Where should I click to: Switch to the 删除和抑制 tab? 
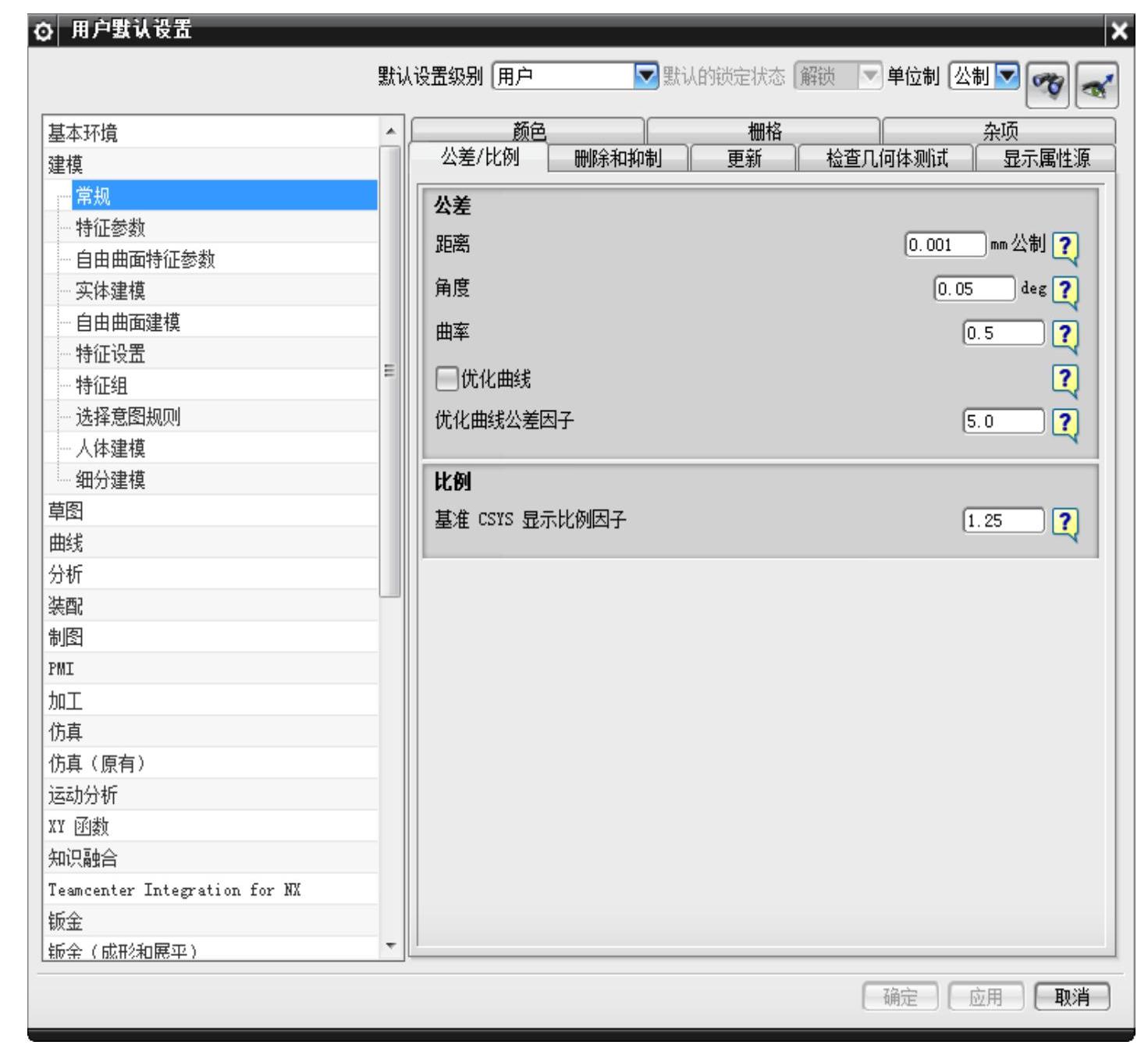coord(618,158)
